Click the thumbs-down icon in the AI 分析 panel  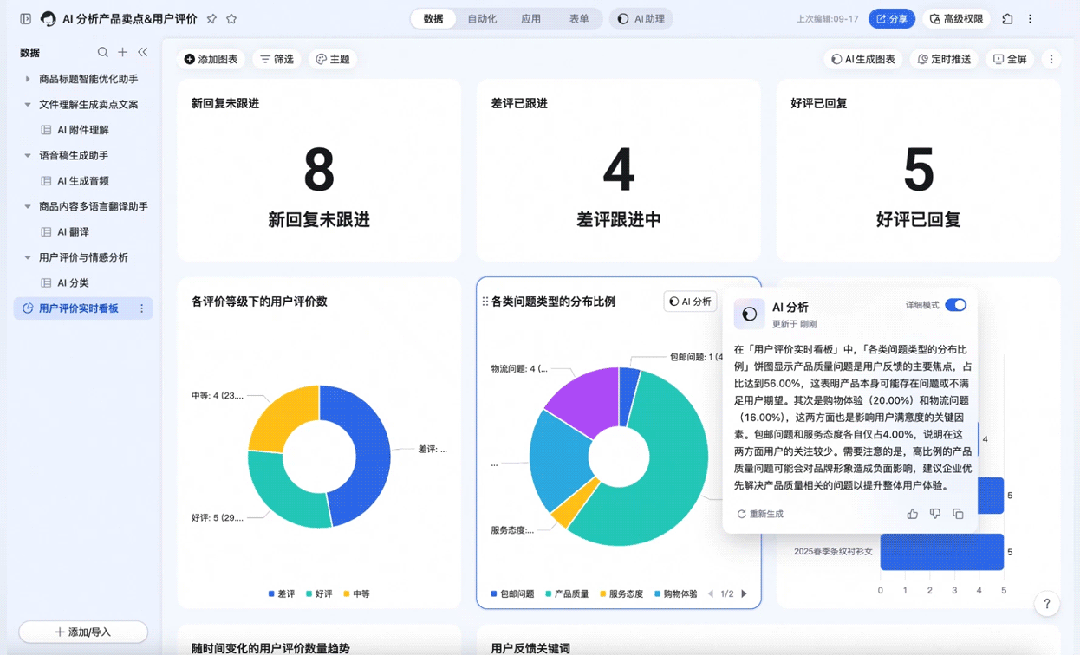pyautogui.click(x=935, y=514)
